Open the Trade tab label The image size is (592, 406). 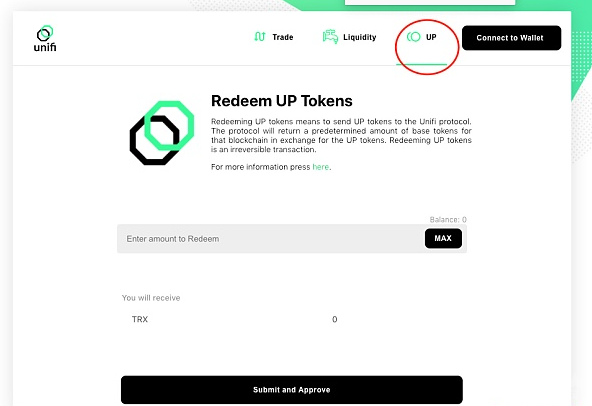[283, 37]
